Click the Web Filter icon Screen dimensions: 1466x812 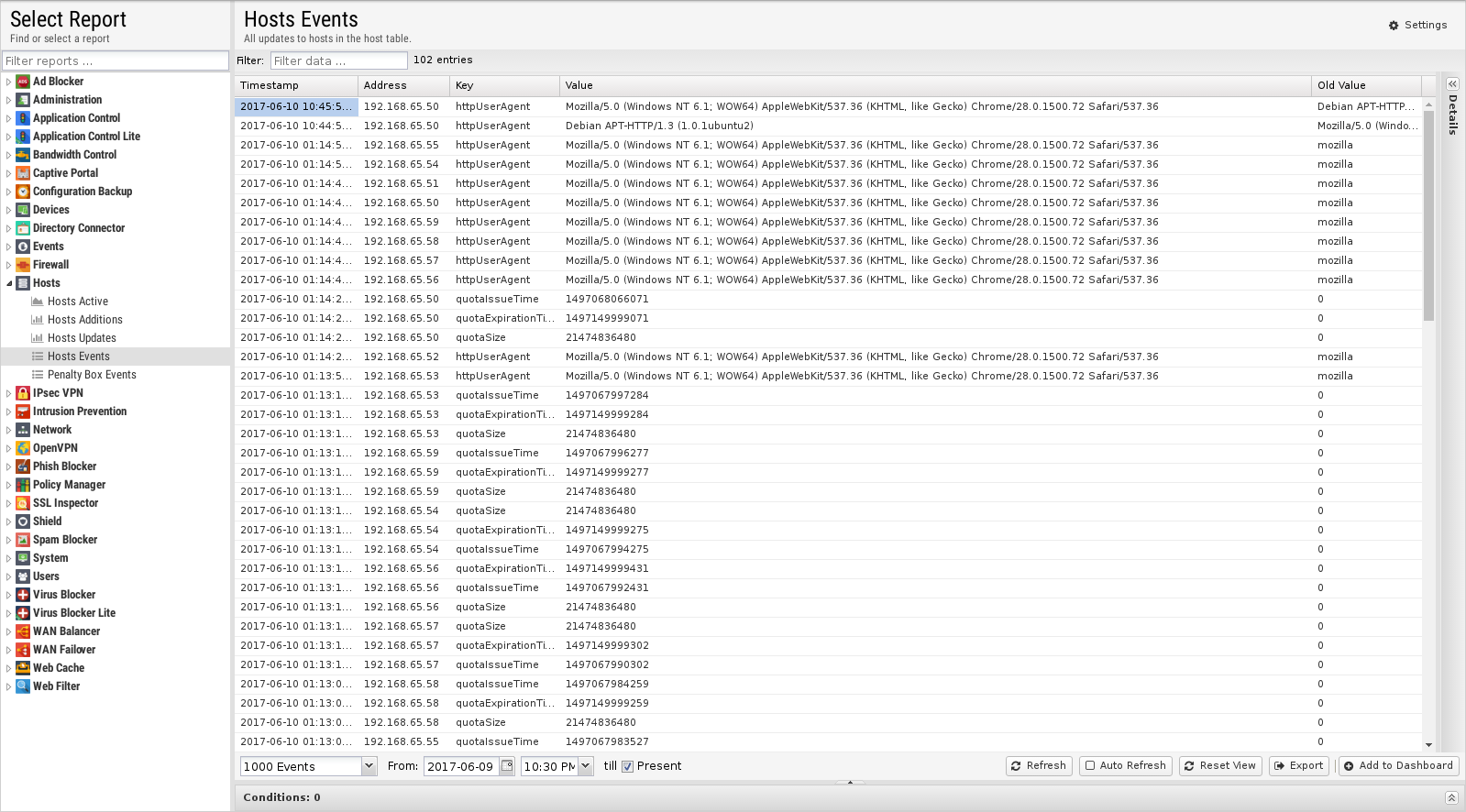tap(23, 686)
